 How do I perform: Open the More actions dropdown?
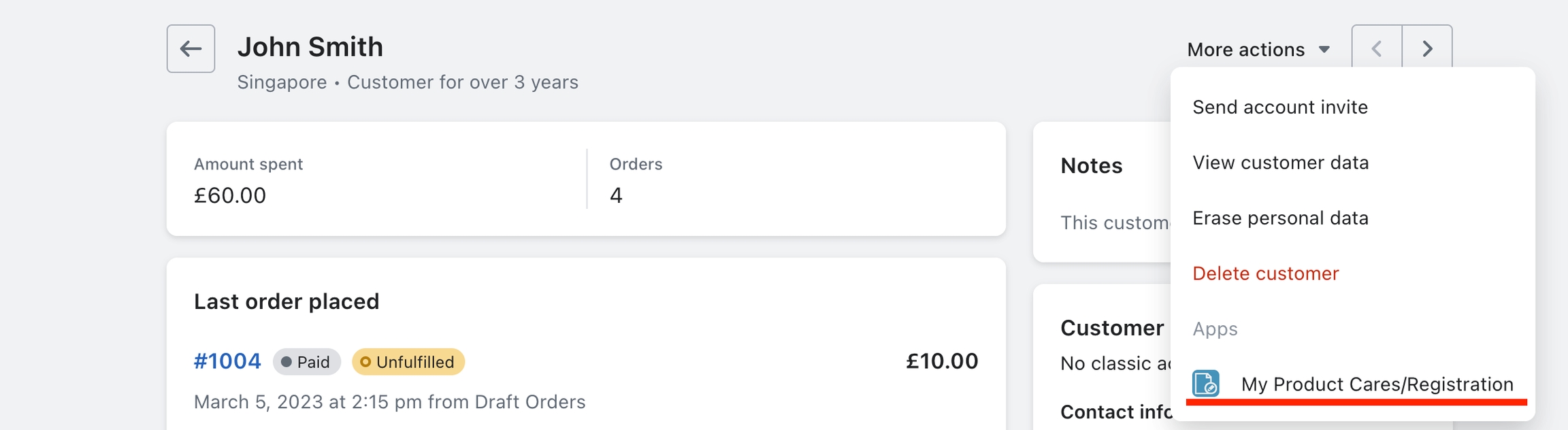coord(1258,50)
